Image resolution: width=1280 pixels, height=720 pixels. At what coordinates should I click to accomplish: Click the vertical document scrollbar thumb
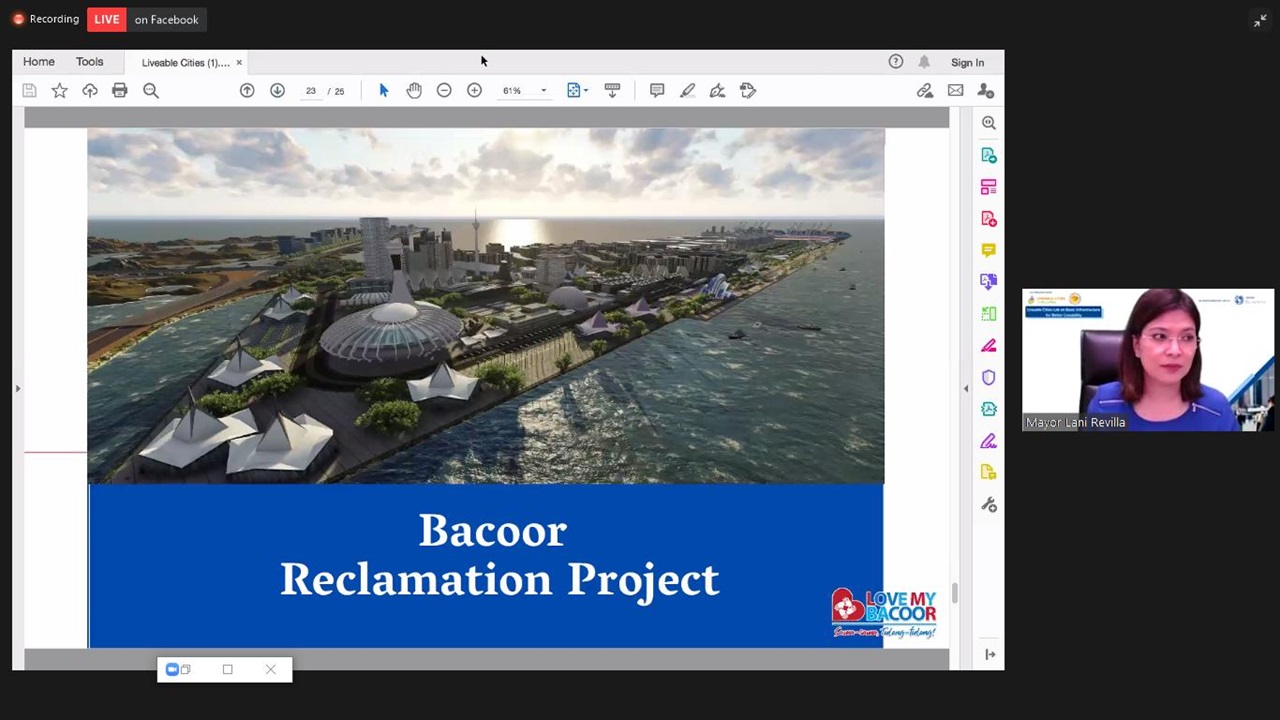pos(955,593)
